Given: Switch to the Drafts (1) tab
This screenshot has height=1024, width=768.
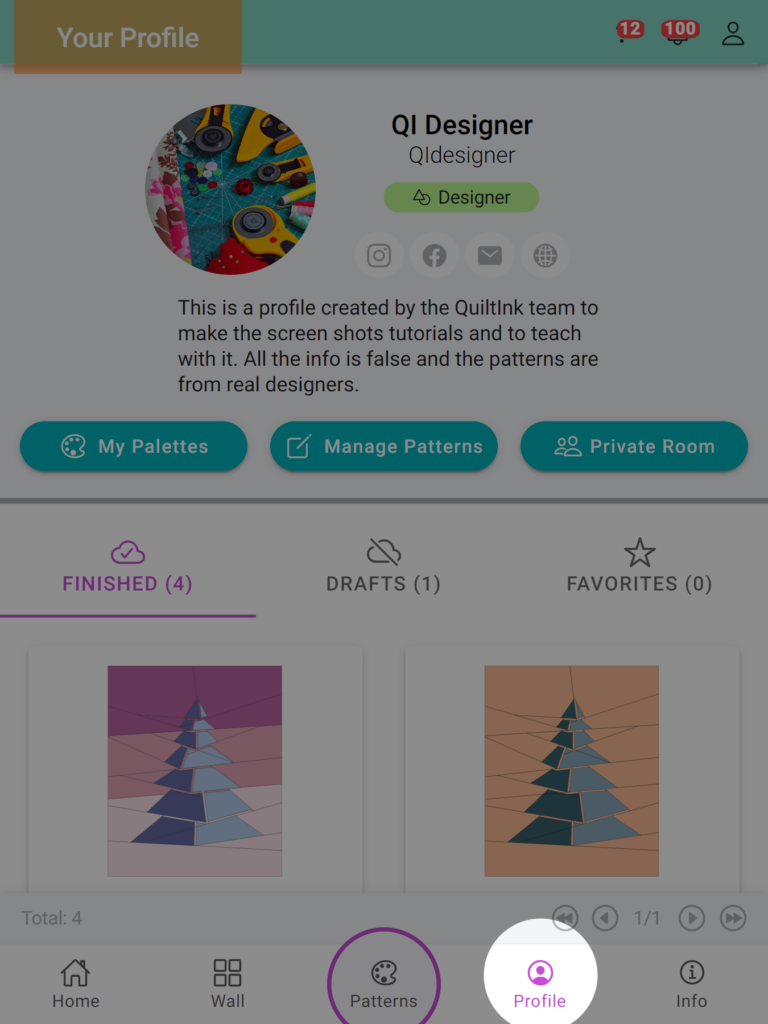Looking at the screenshot, I should pos(383,566).
